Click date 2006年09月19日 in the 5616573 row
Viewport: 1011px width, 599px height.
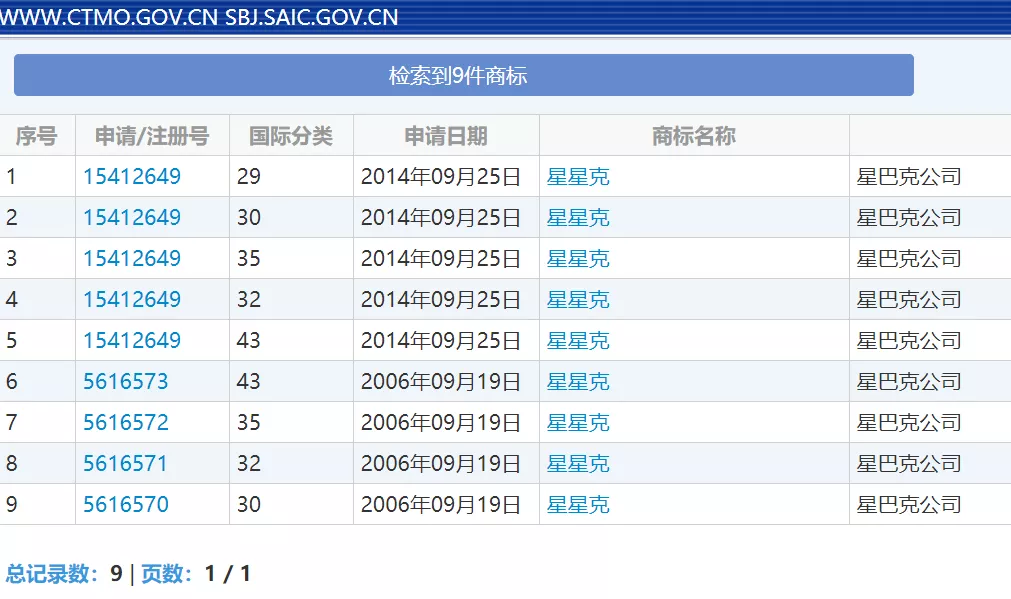coord(441,382)
